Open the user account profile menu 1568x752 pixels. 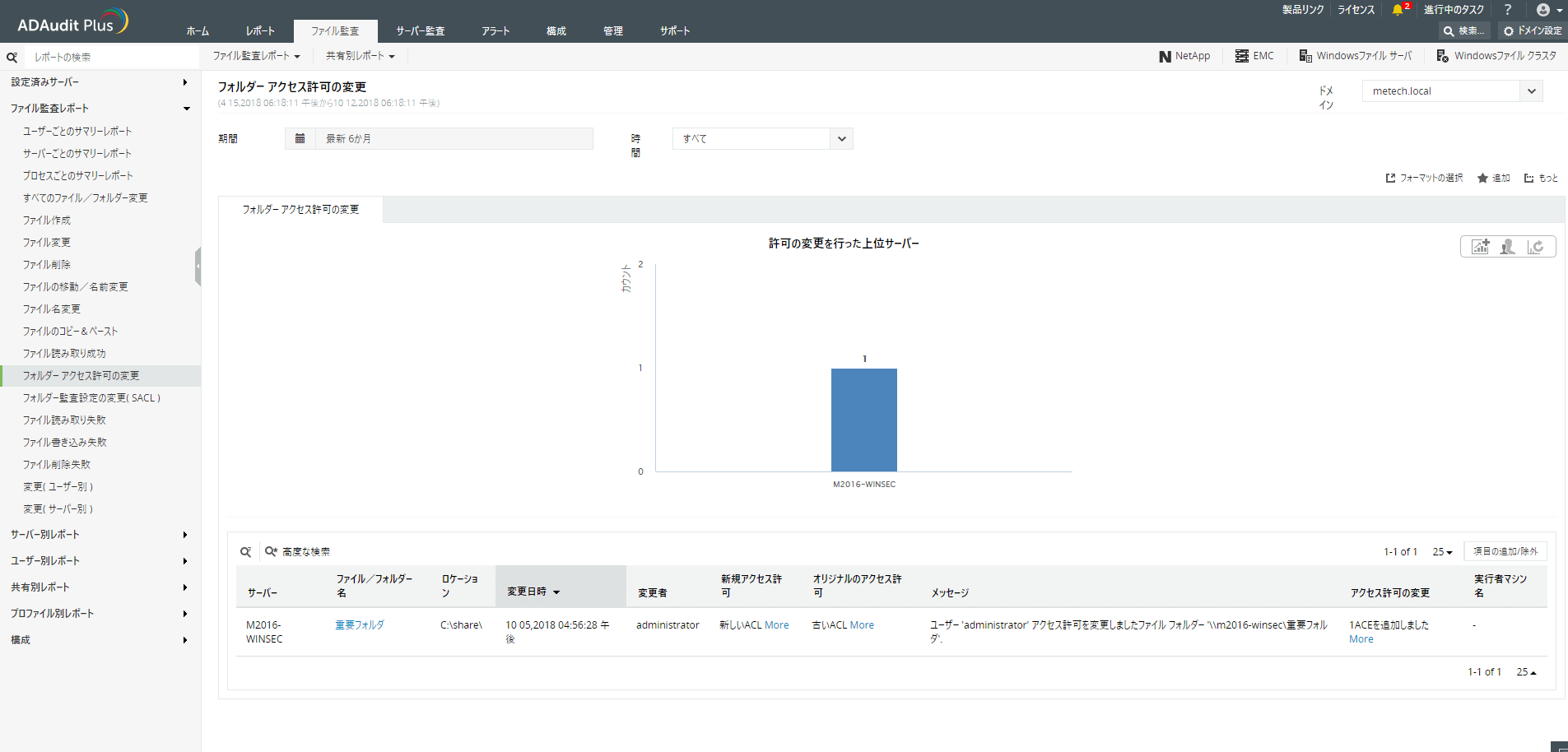click(x=1548, y=10)
